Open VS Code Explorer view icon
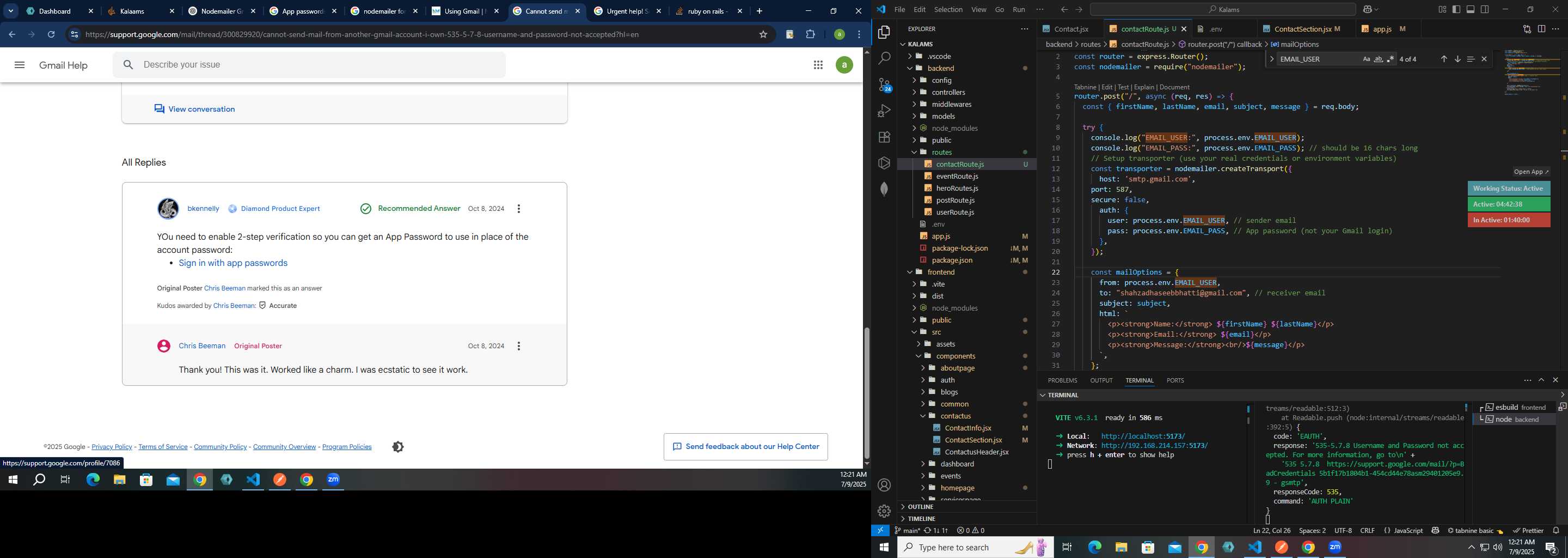This screenshot has width=1568, height=558. click(884, 32)
